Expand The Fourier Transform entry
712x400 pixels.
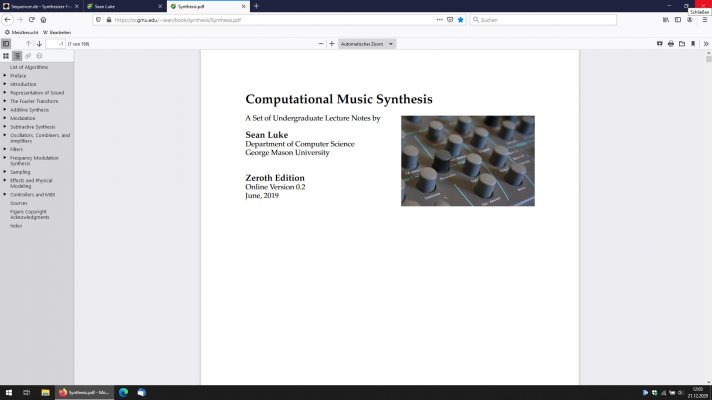5,101
